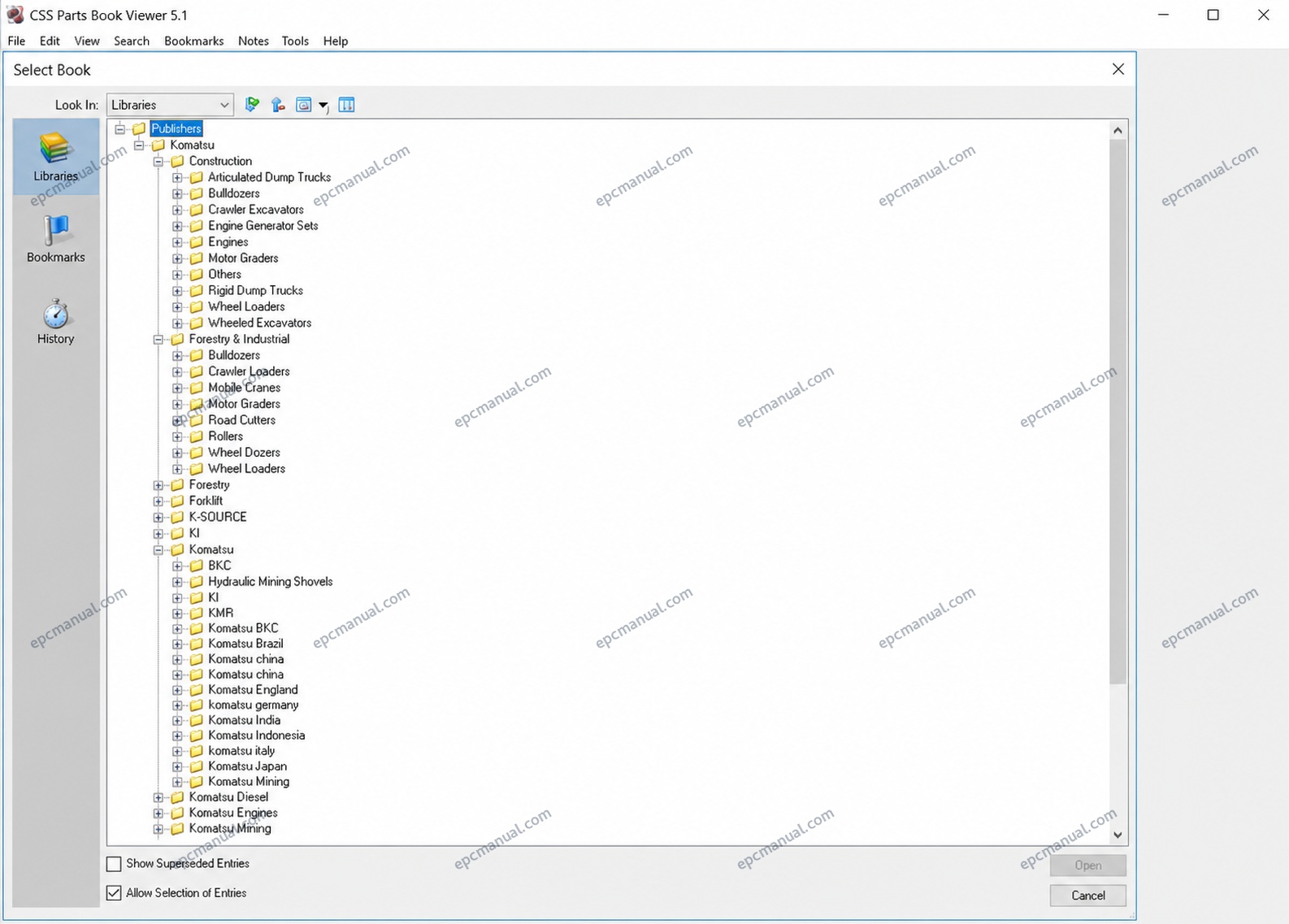Show the History pane with the stopwatch icon

pyautogui.click(x=55, y=322)
